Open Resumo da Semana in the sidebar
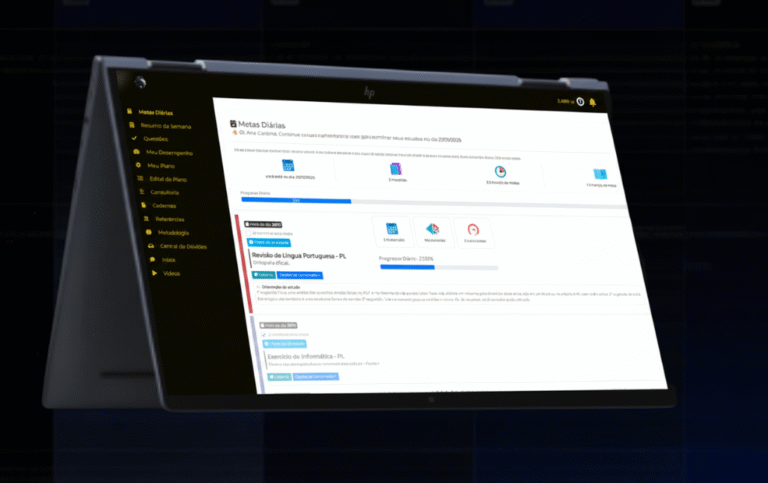Screen dimensions: 768x483 (x=165, y=127)
